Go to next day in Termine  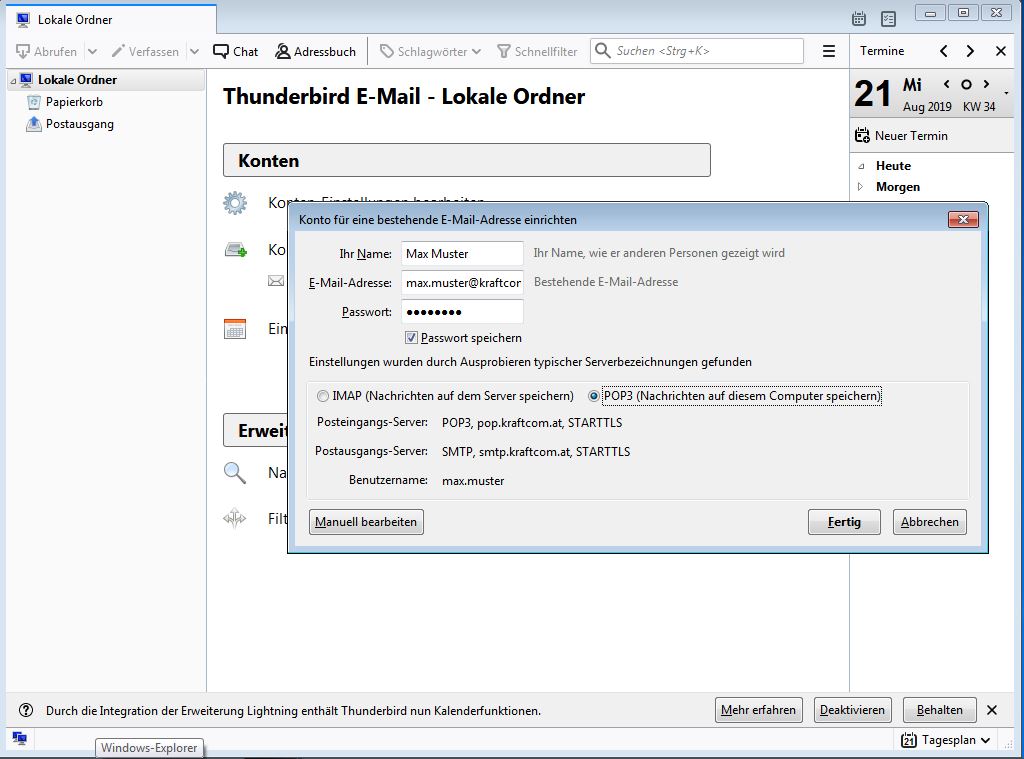coord(970,51)
